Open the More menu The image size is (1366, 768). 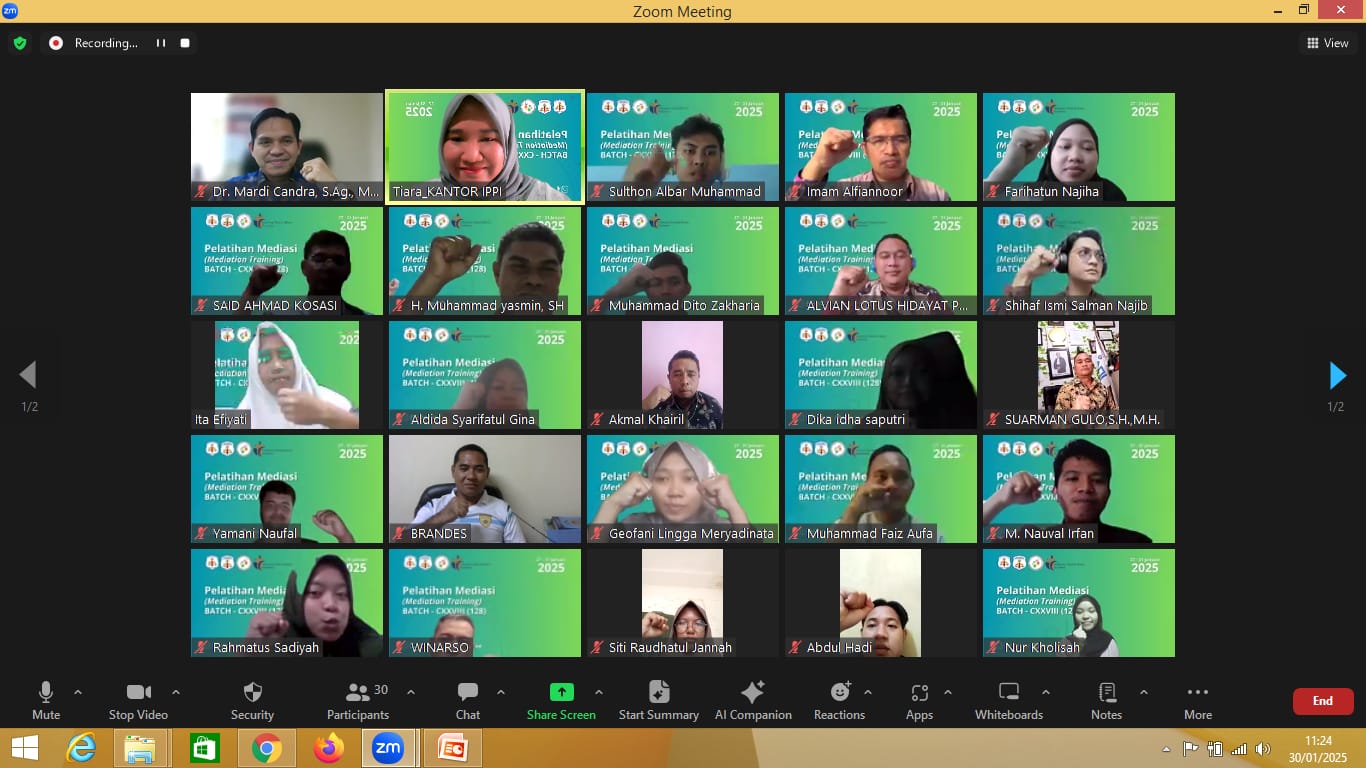pyautogui.click(x=1197, y=700)
